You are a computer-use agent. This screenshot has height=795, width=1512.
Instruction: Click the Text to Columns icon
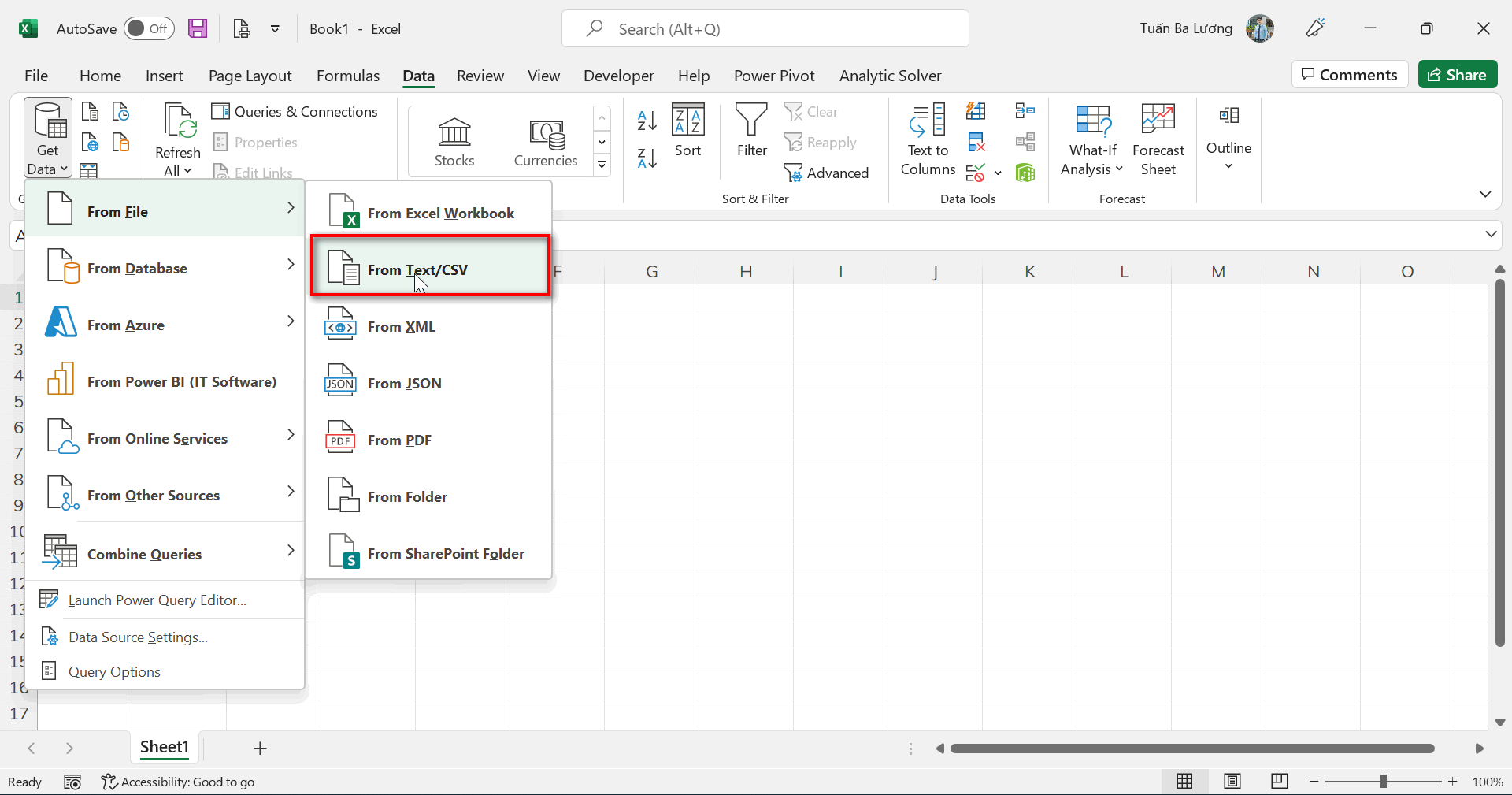(x=928, y=139)
